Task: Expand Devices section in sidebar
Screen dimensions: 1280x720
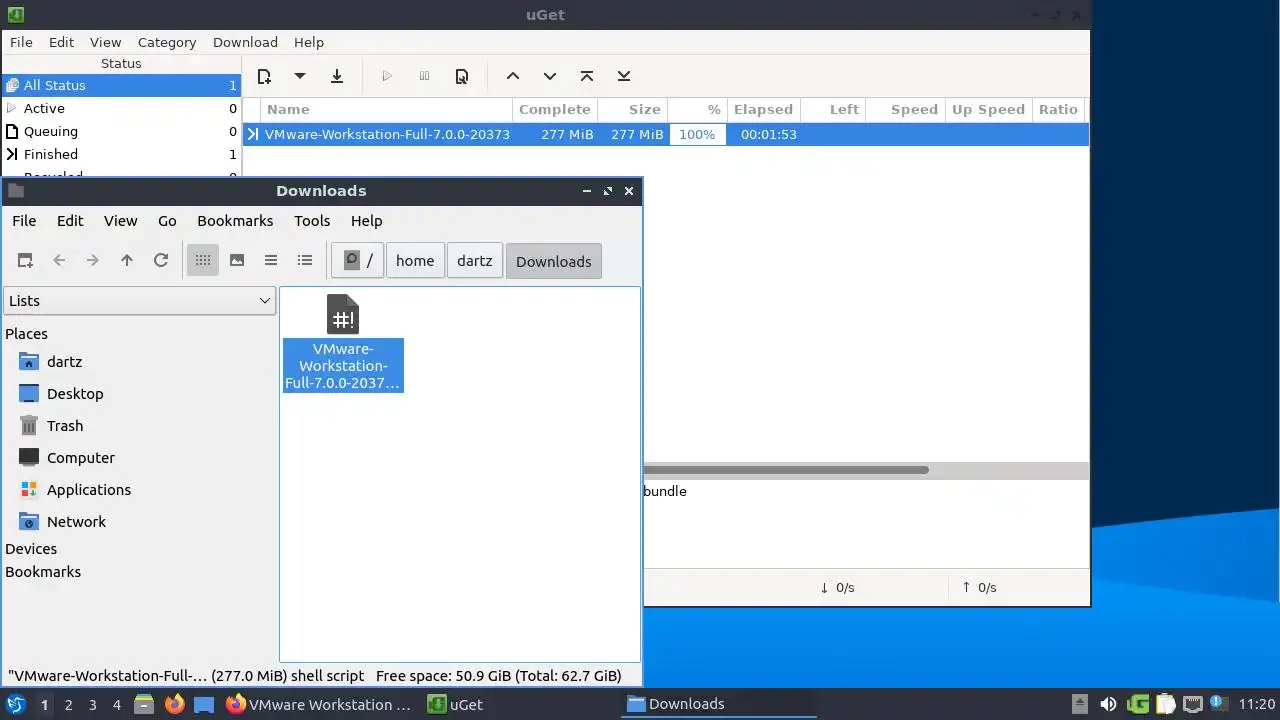Action: (x=31, y=549)
